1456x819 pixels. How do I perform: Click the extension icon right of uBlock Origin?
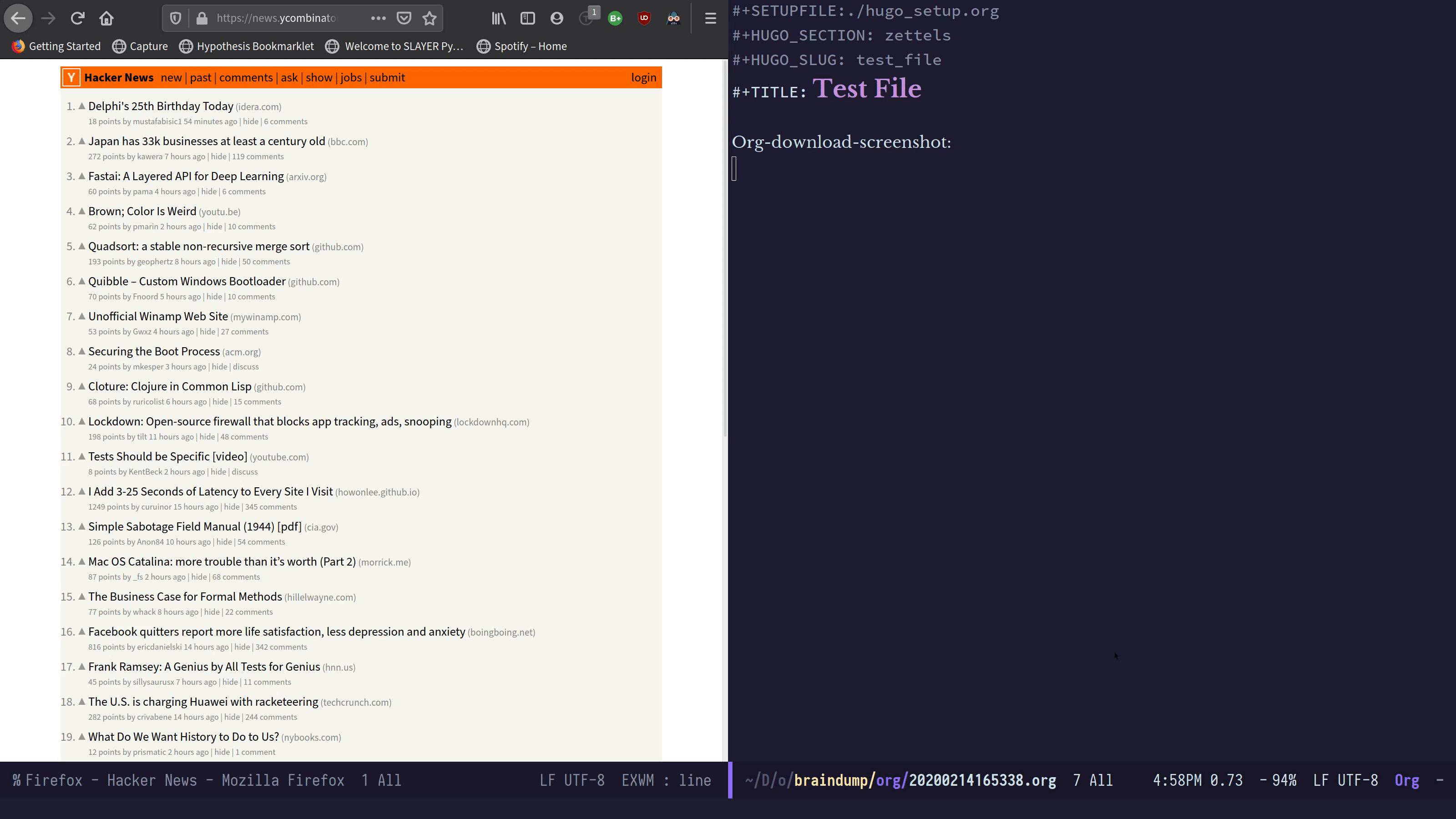673,18
